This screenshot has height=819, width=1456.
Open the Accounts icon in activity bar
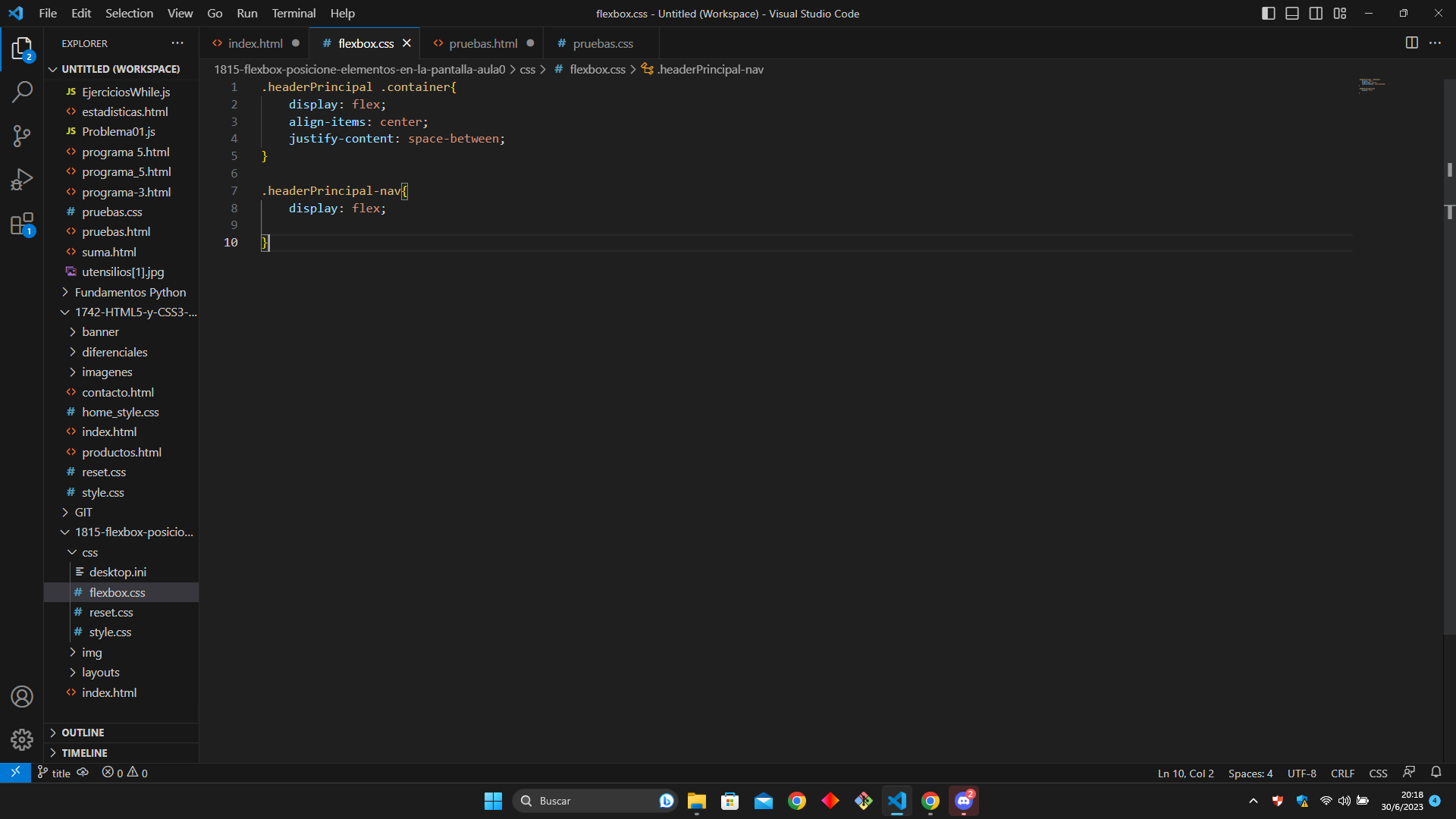pyautogui.click(x=22, y=696)
